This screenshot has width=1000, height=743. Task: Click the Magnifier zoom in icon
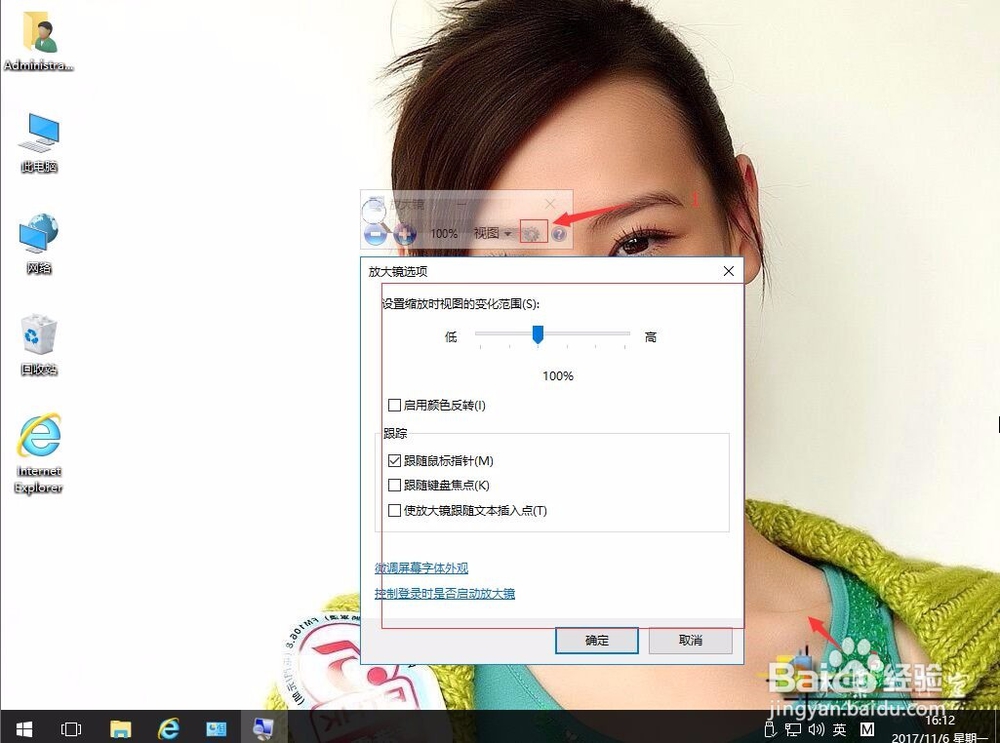pyautogui.click(x=405, y=235)
